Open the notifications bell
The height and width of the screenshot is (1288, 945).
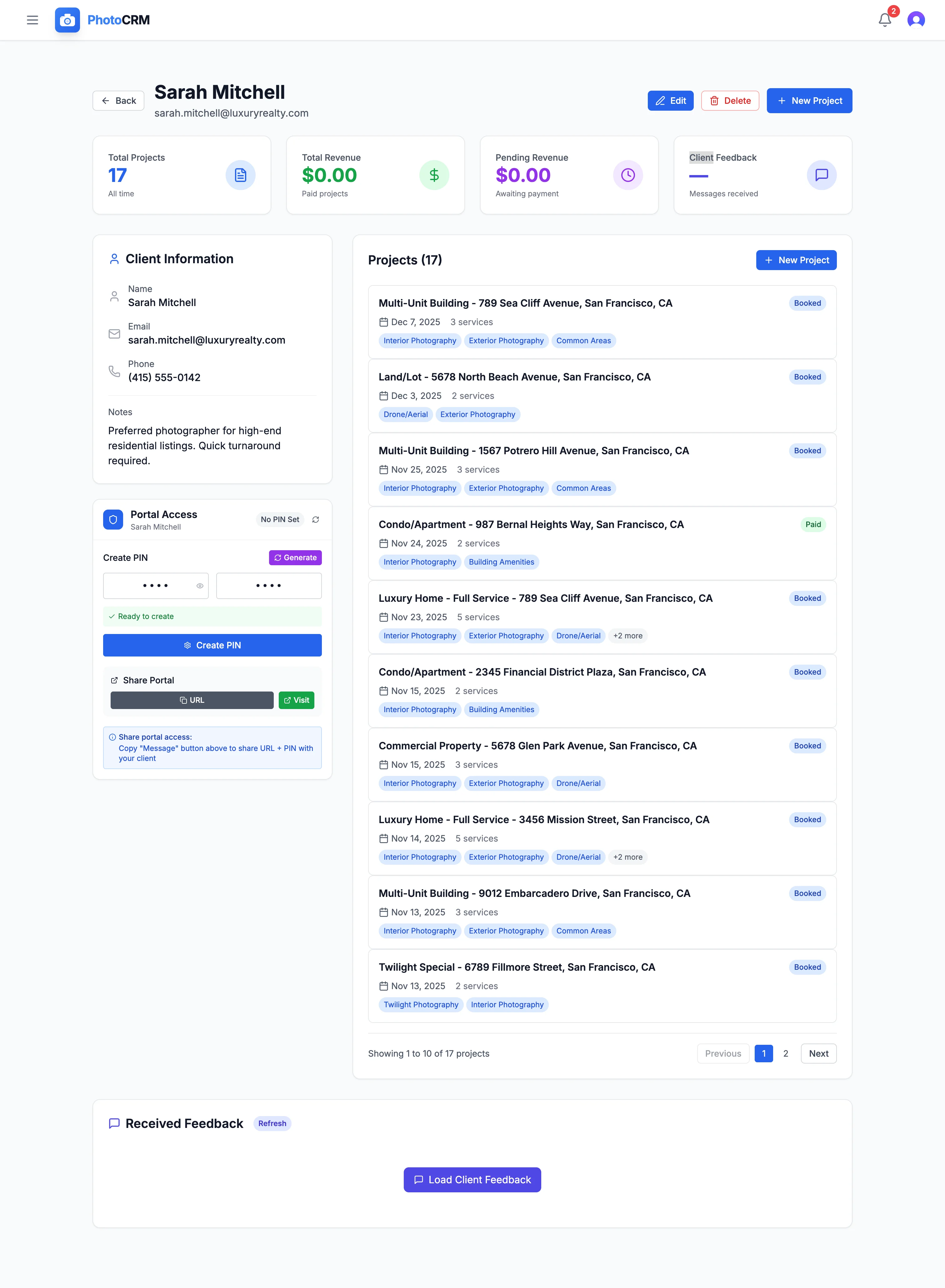(x=885, y=20)
